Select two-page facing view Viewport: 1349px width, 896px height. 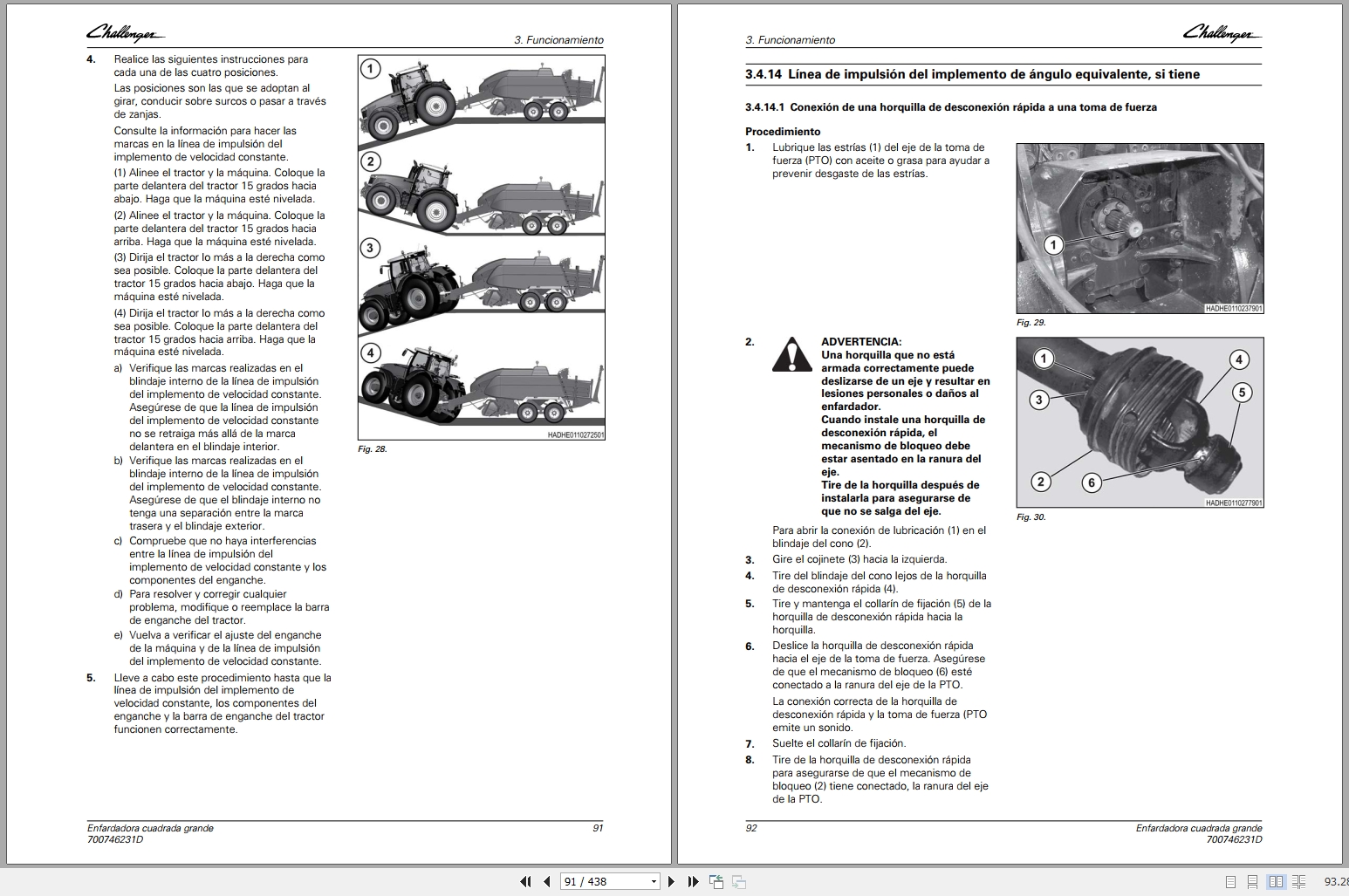tap(1276, 882)
